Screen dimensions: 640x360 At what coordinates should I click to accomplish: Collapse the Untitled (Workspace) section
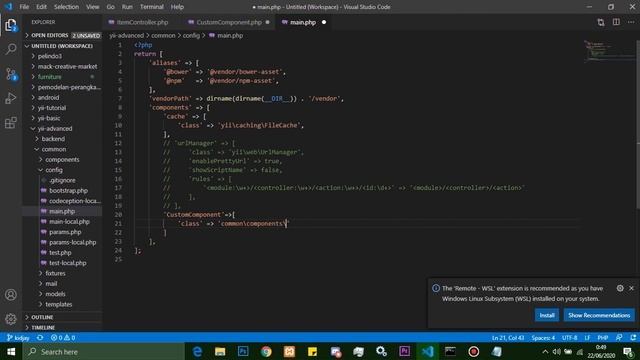(x=62, y=46)
